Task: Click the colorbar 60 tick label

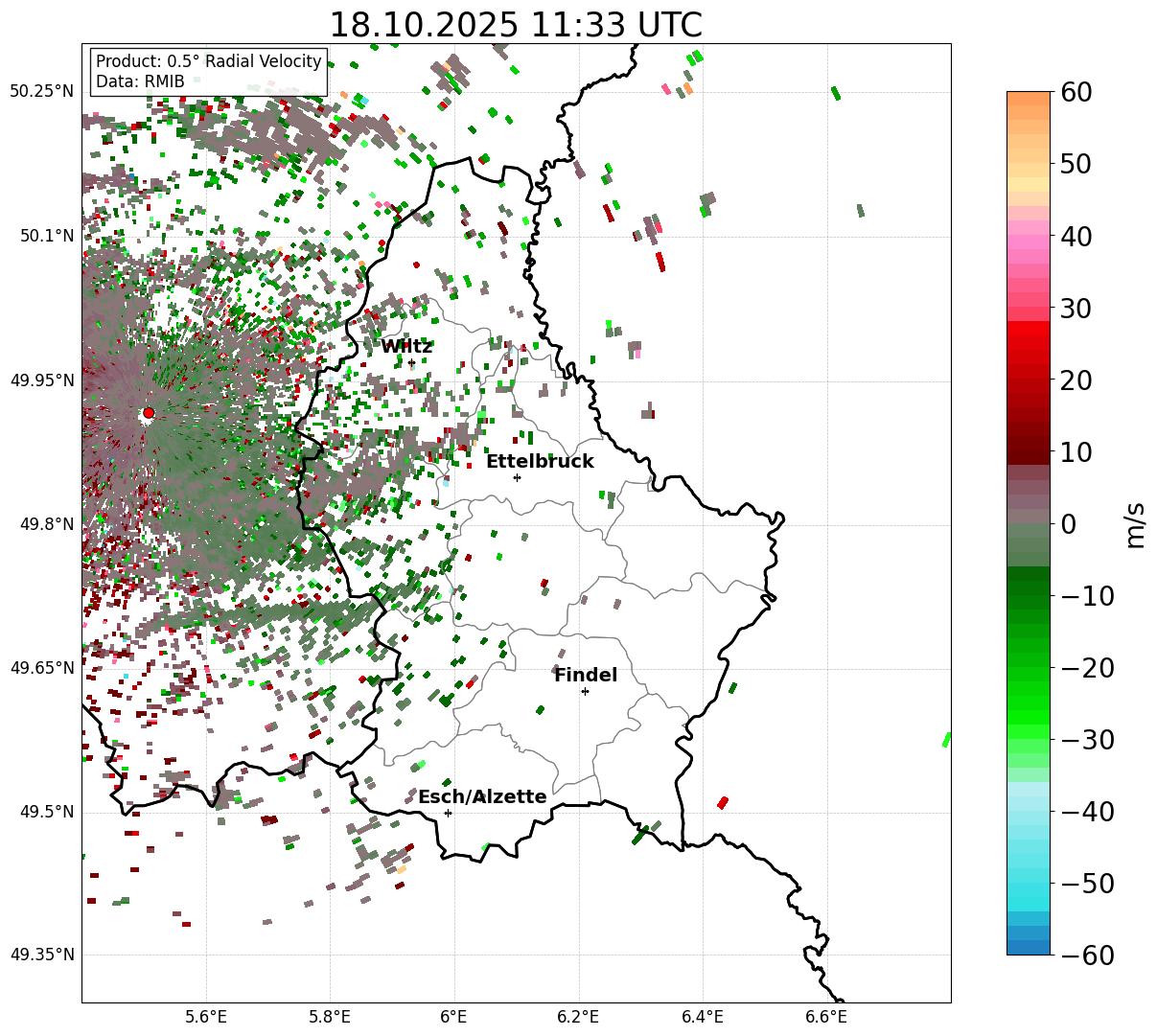Action: pyautogui.click(x=1075, y=92)
